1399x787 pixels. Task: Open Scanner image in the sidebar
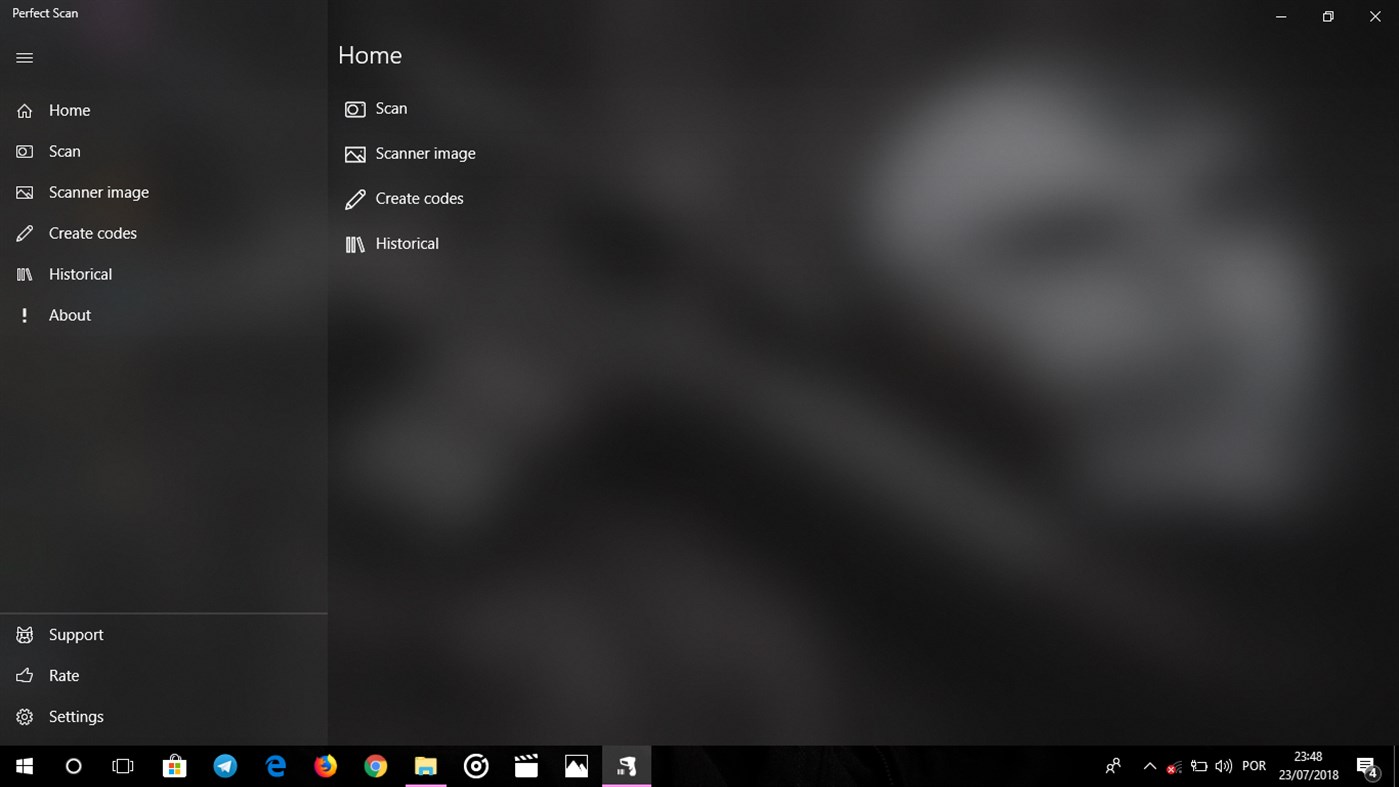pos(164,192)
